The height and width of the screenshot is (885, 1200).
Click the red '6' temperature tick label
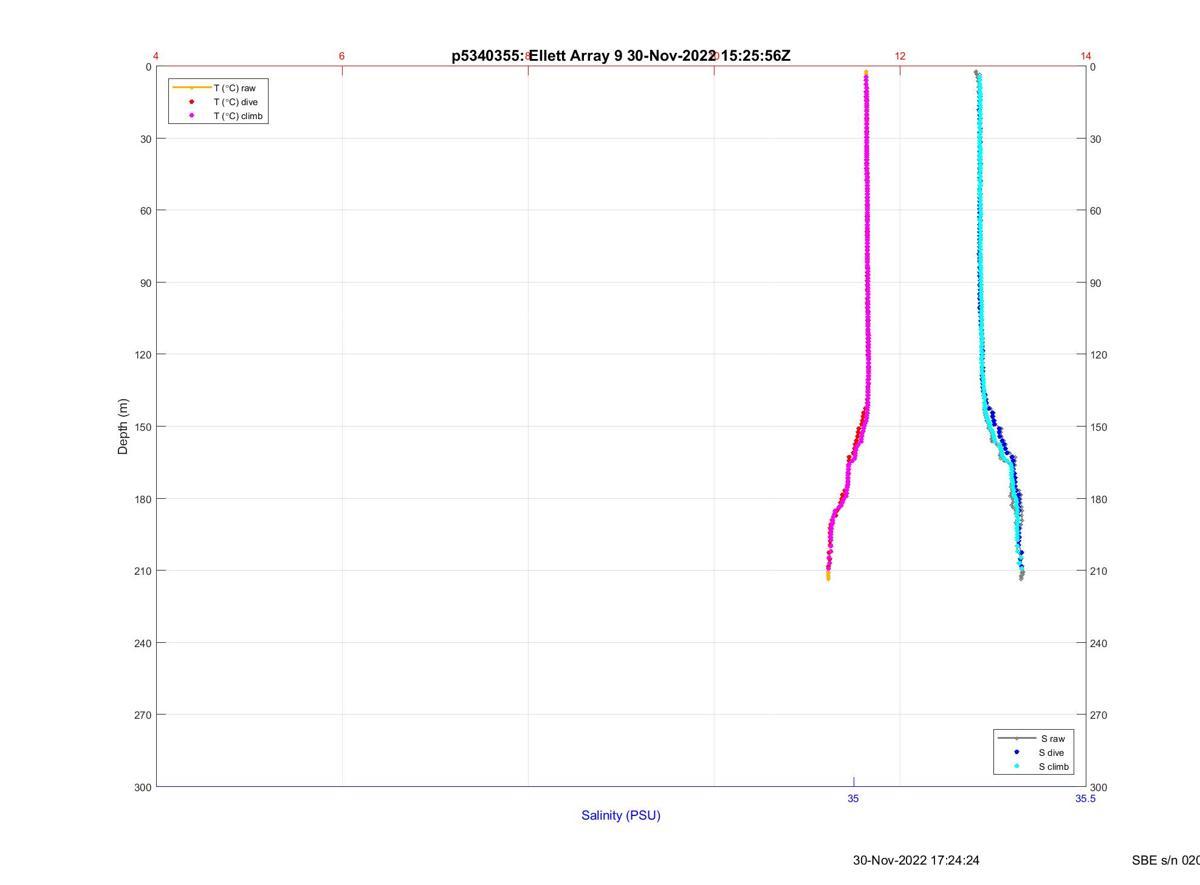click(x=342, y=56)
